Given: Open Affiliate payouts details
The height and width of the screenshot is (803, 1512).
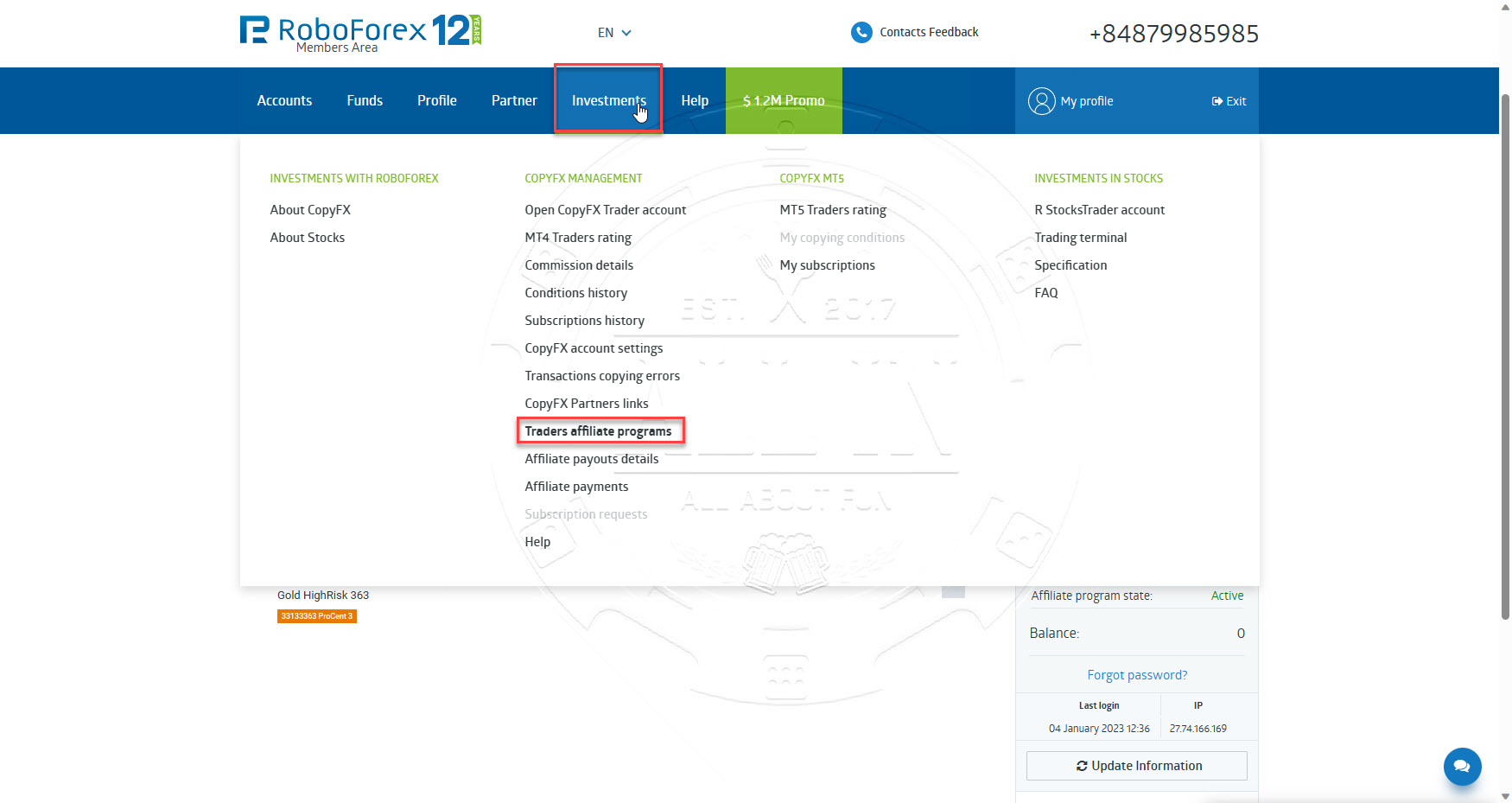Looking at the screenshot, I should pyautogui.click(x=591, y=459).
